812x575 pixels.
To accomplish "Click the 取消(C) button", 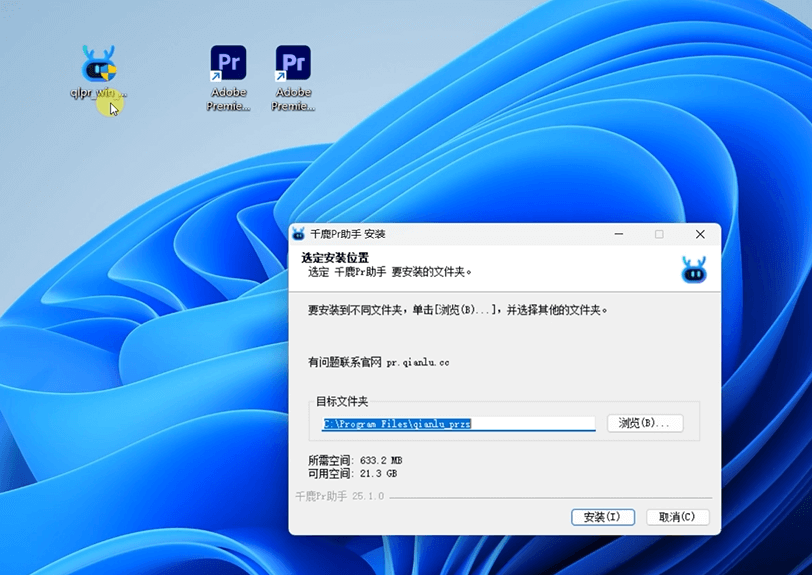I will [x=677, y=517].
